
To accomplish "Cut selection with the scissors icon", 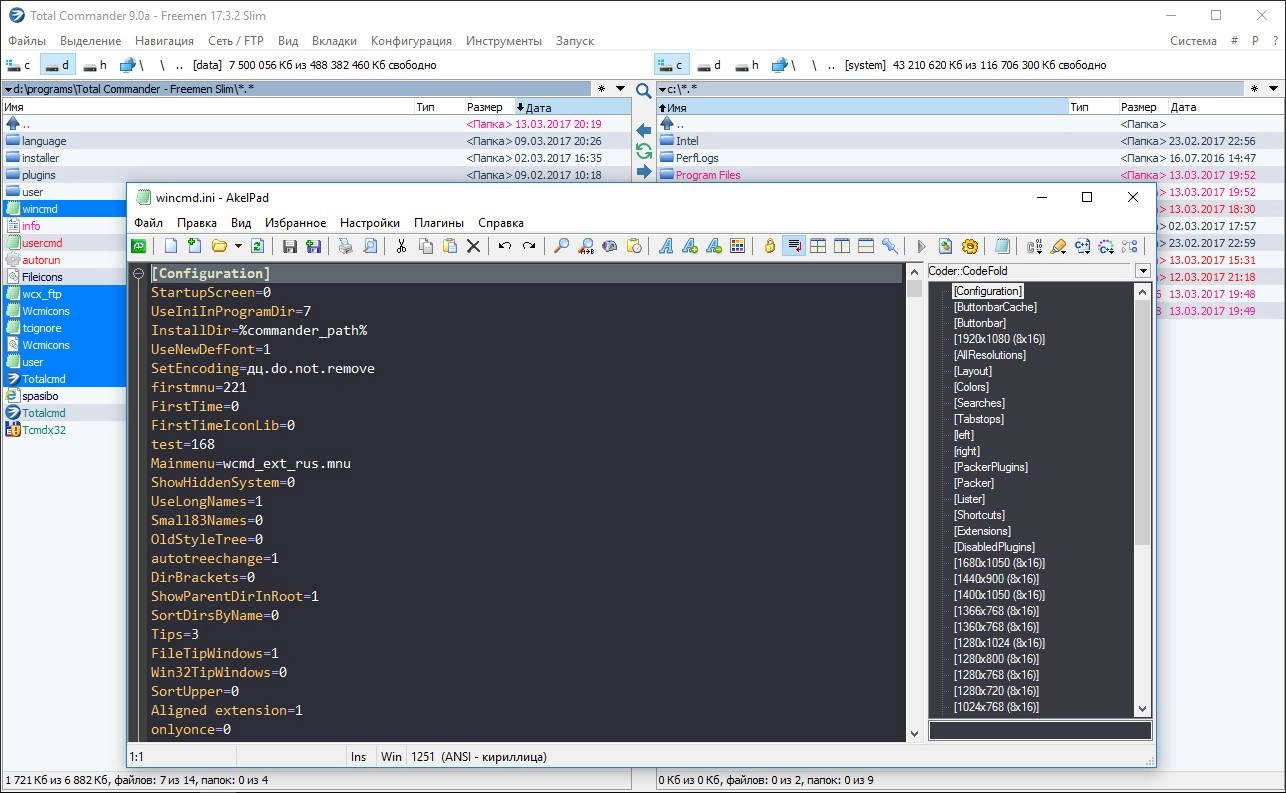I will [x=401, y=246].
